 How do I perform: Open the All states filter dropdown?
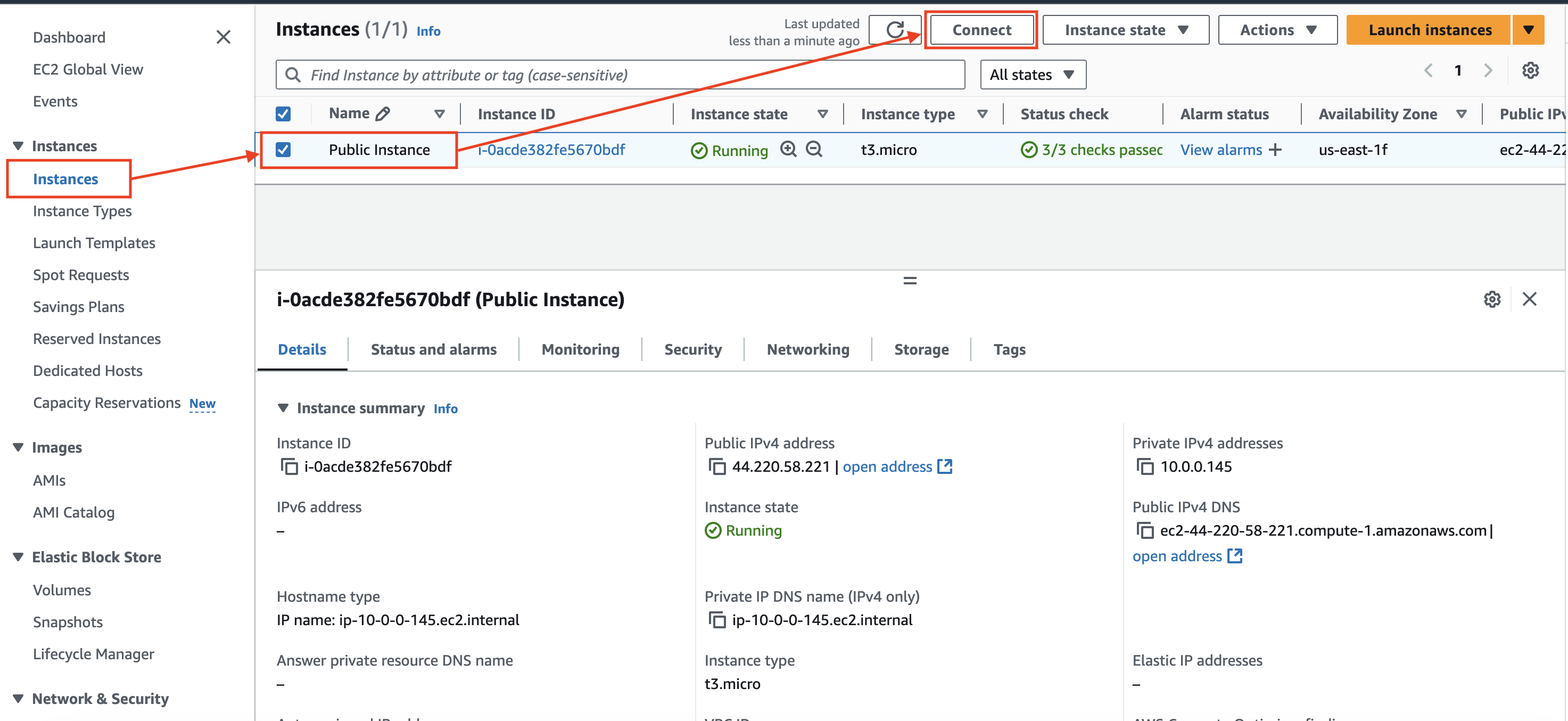pos(1033,75)
